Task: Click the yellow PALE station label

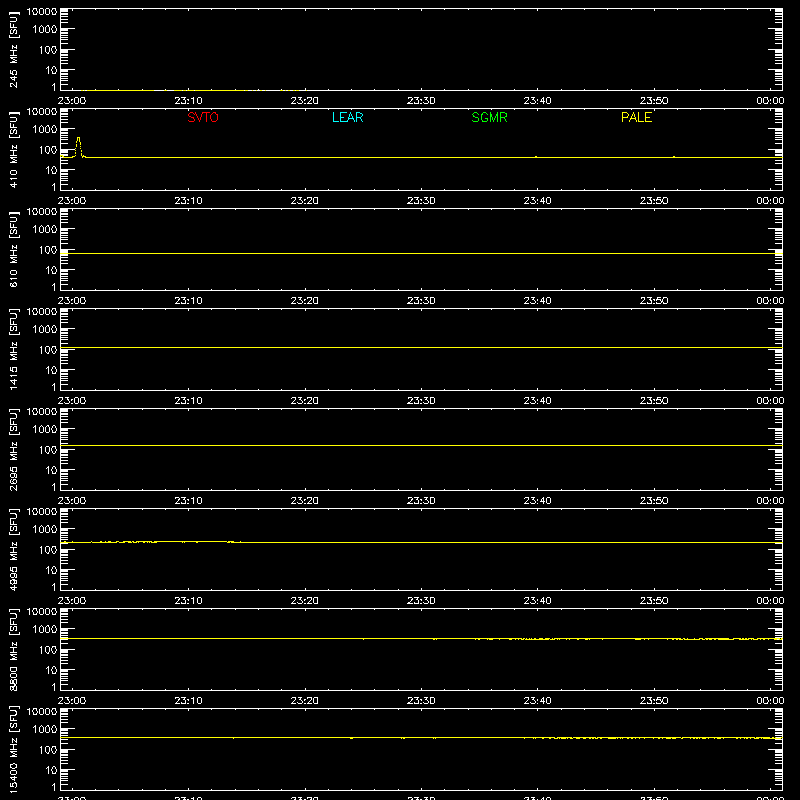Action: tap(636, 117)
